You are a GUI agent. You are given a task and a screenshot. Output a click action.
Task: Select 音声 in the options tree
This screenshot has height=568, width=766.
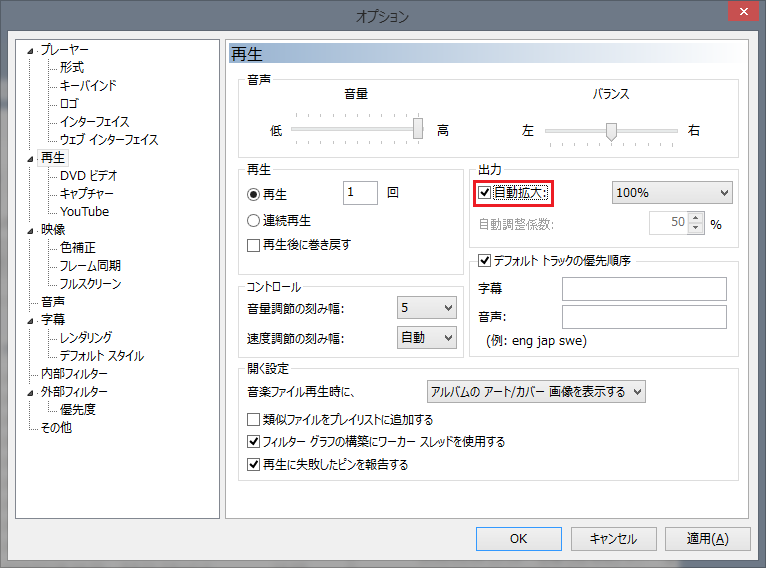pyautogui.click(x=53, y=302)
